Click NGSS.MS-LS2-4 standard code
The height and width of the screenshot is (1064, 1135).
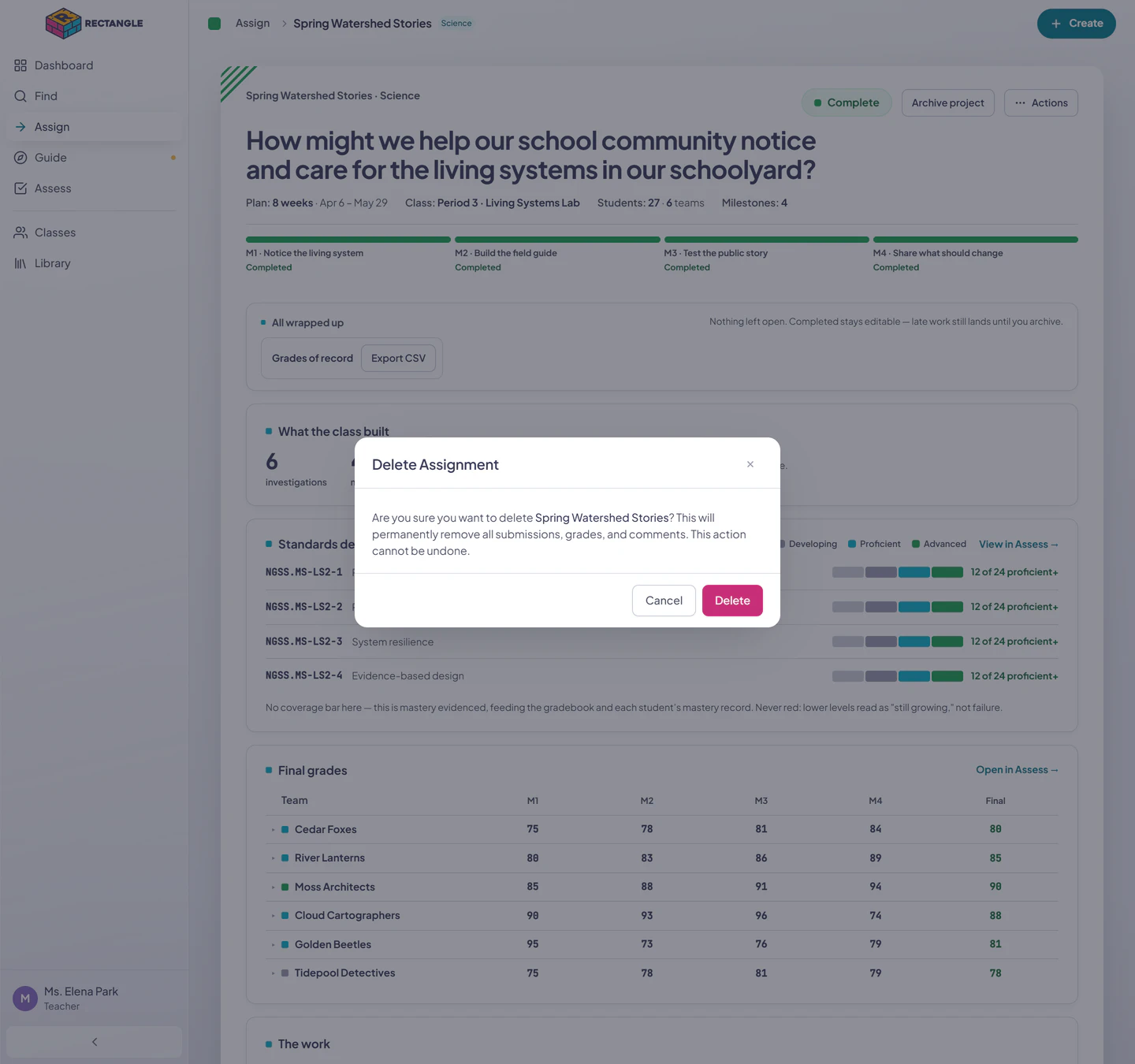pos(304,675)
